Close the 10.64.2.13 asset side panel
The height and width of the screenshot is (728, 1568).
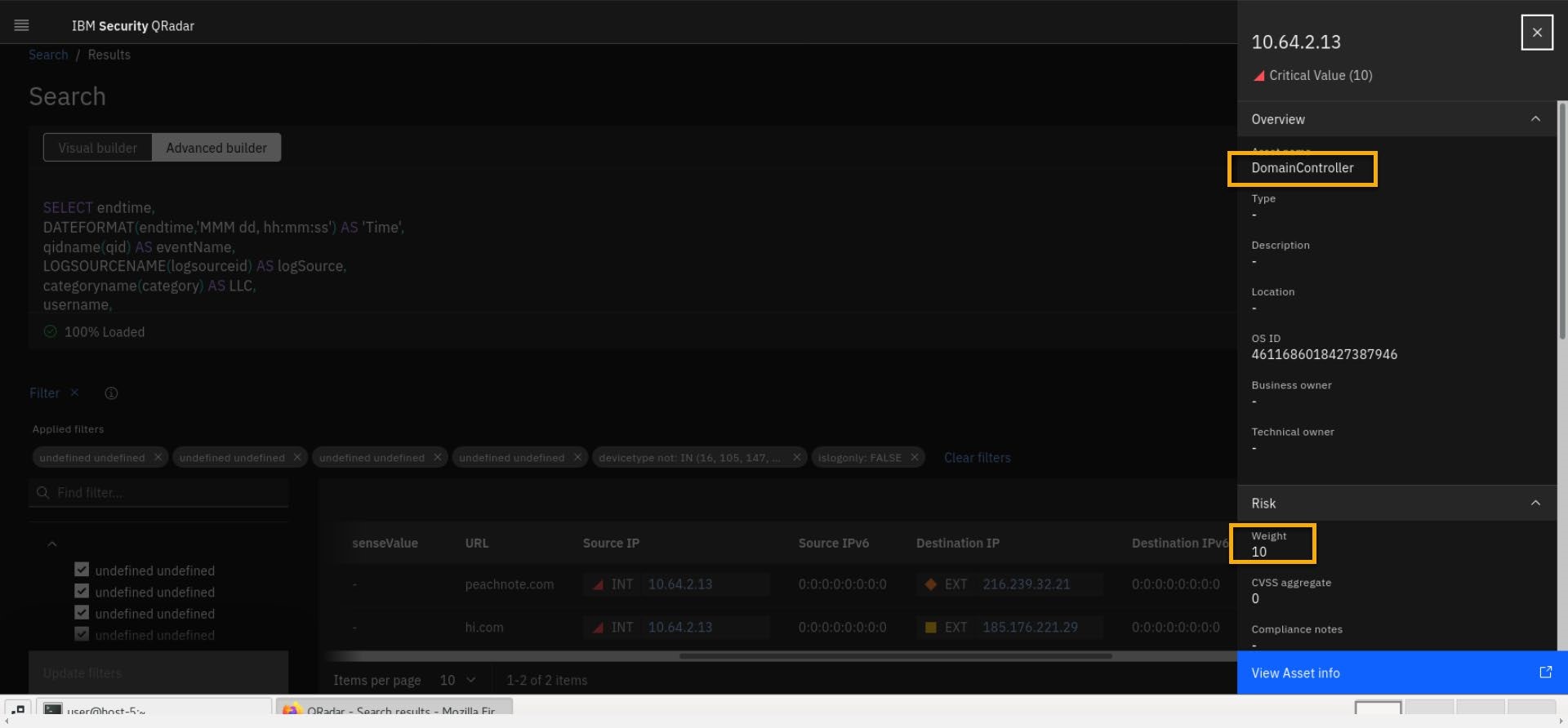tap(1537, 33)
